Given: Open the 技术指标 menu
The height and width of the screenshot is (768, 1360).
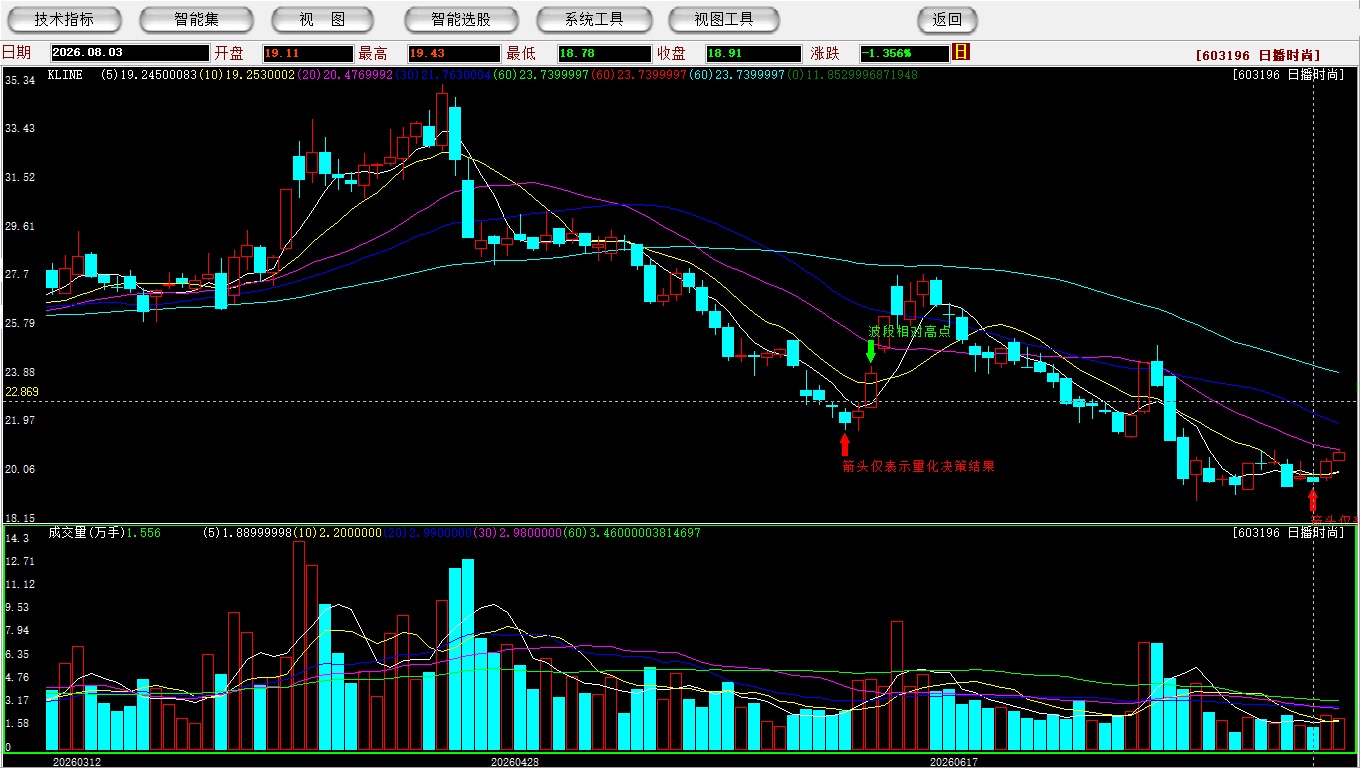Looking at the screenshot, I should coord(64,19).
